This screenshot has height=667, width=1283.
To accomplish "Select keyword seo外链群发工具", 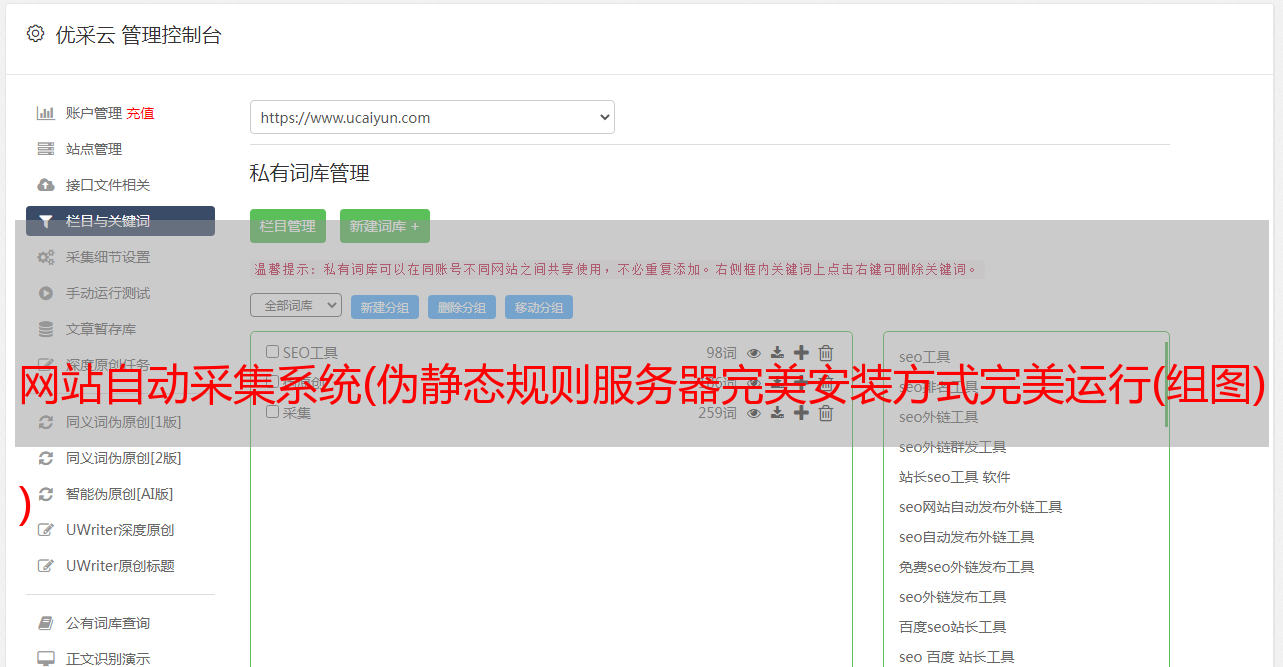I will tap(952, 447).
